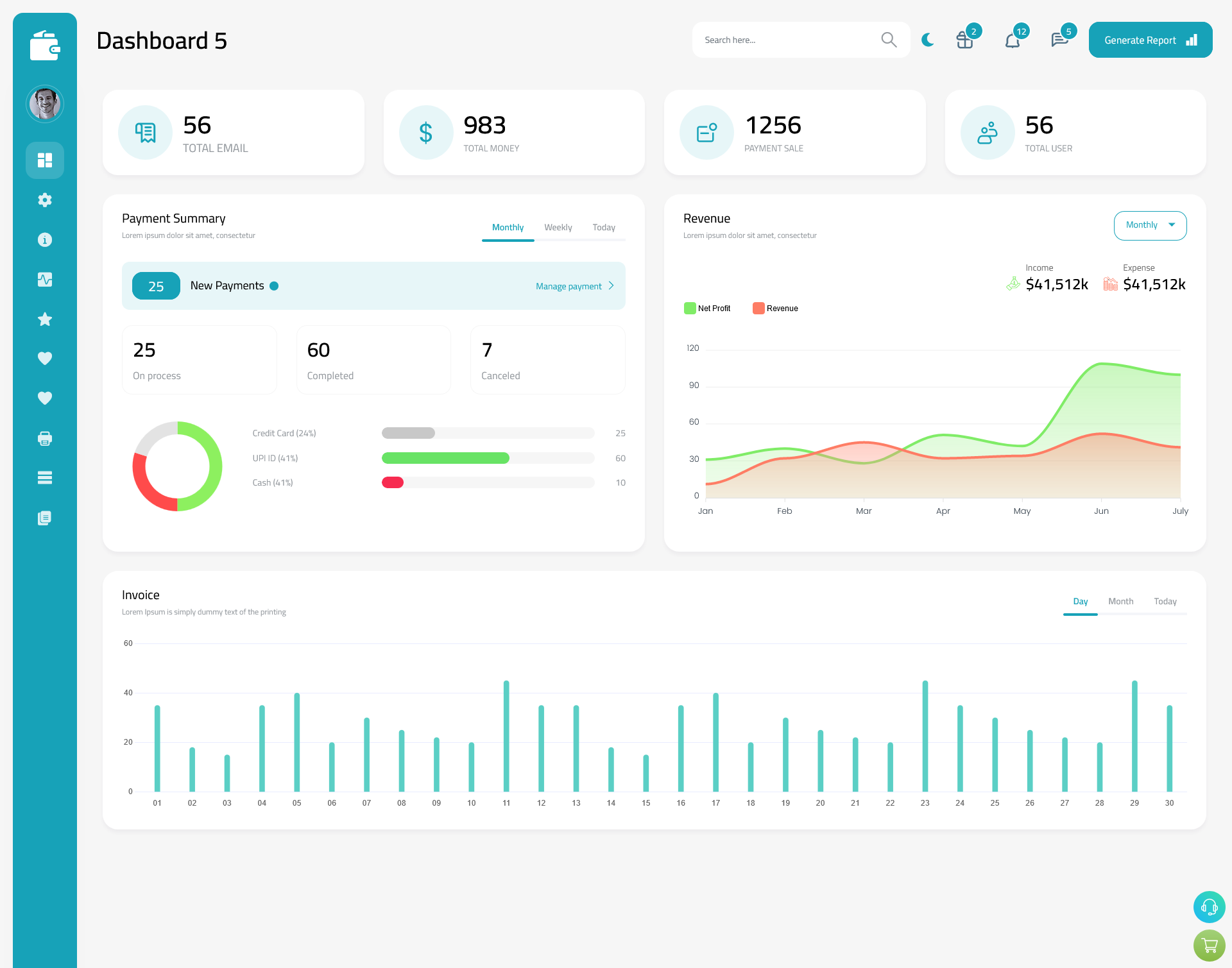1232x968 pixels.
Task: Click the notifications bell icon
Action: (1013, 40)
